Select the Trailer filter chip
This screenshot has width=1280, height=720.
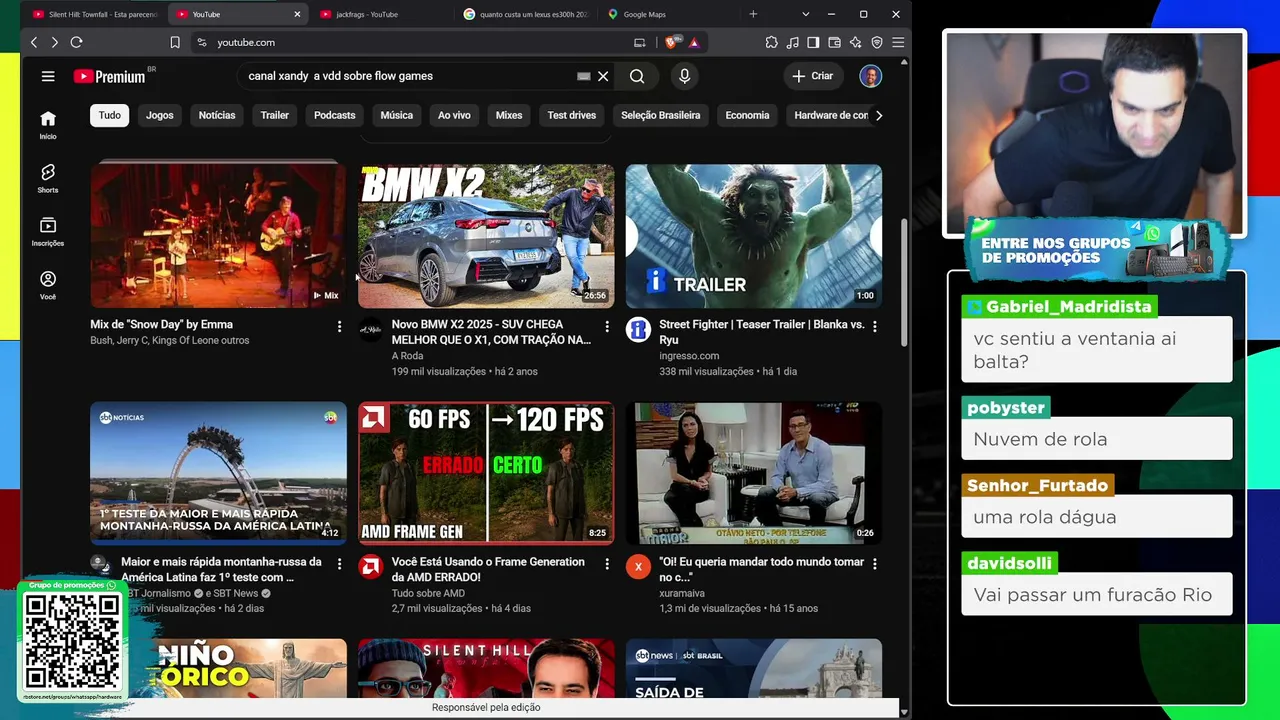[275, 115]
